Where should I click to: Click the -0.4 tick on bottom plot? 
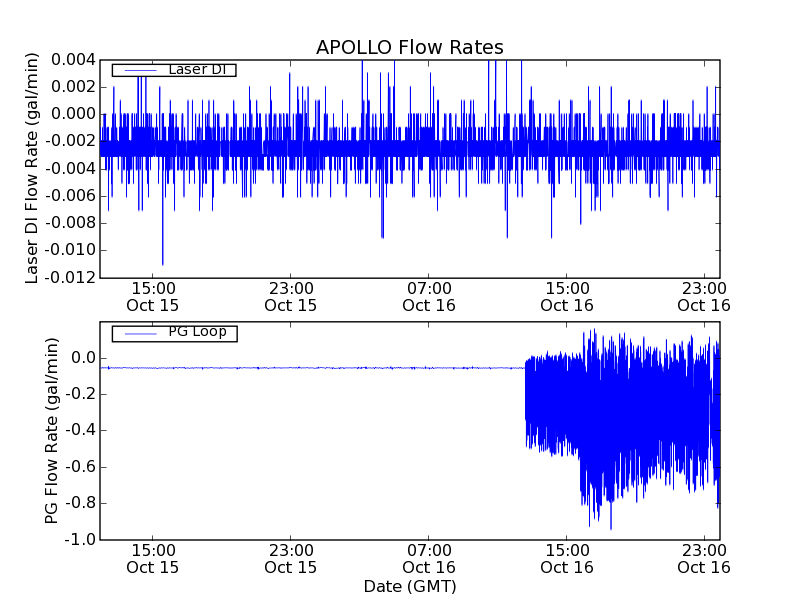(x=80, y=431)
